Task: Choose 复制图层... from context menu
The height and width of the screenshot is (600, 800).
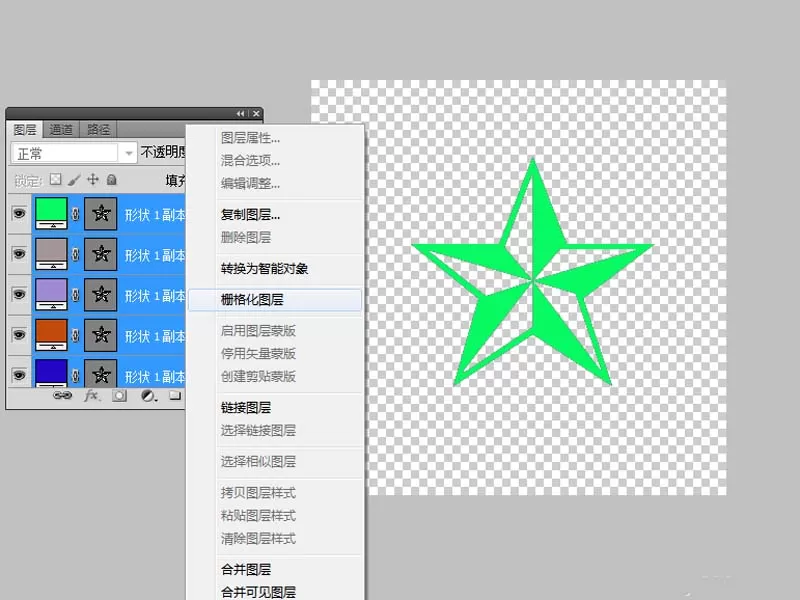Action: [x=275, y=215]
